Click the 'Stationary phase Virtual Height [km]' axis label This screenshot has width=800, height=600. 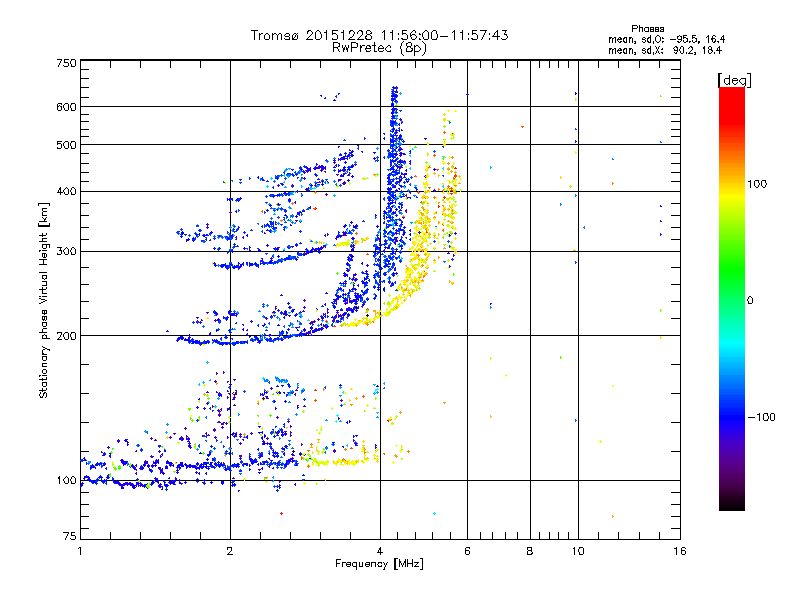(x=44, y=301)
